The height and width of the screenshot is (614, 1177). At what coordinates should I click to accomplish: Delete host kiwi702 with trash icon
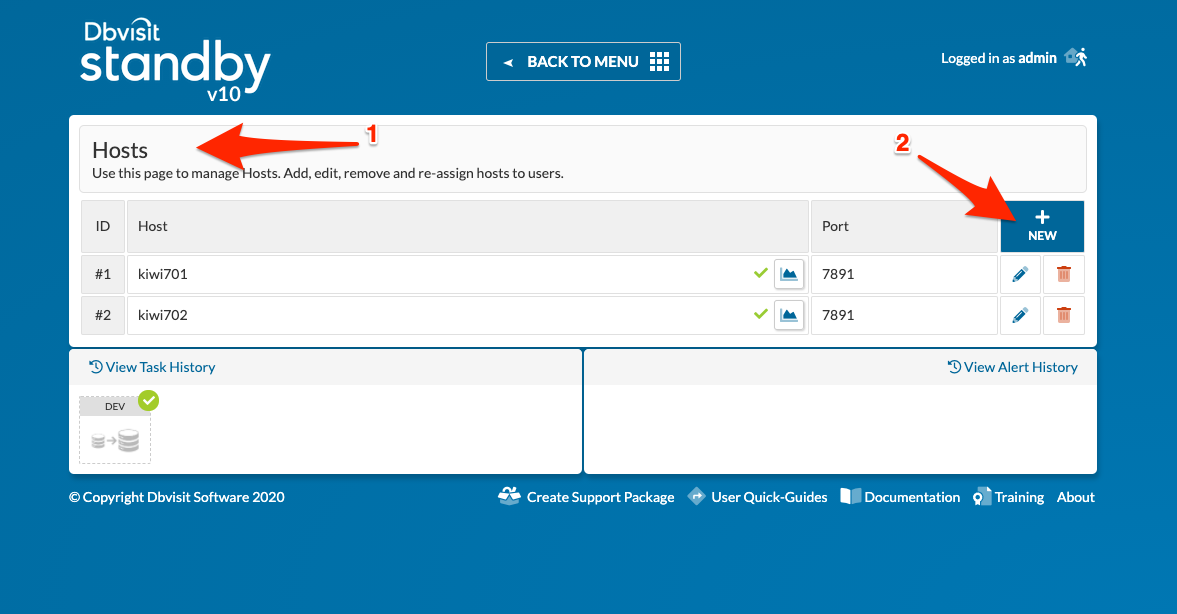[x=1064, y=315]
